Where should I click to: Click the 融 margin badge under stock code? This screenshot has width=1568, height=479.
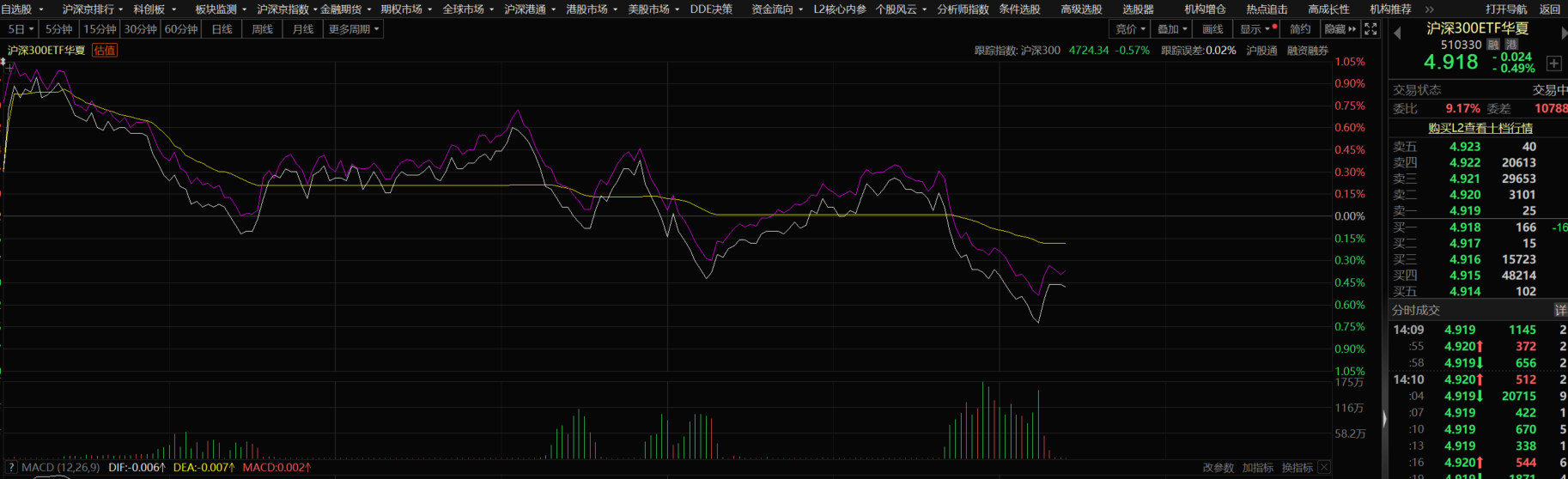pos(1493,45)
